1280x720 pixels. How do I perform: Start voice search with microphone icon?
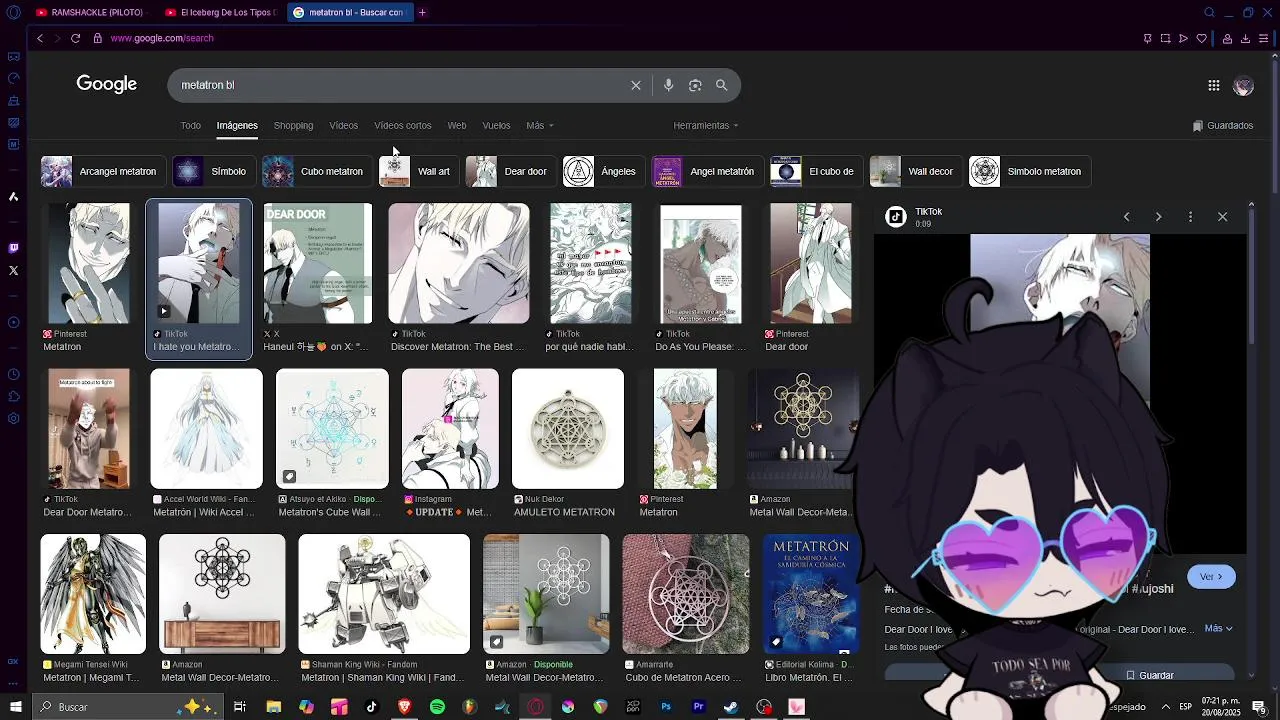click(x=668, y=85)
